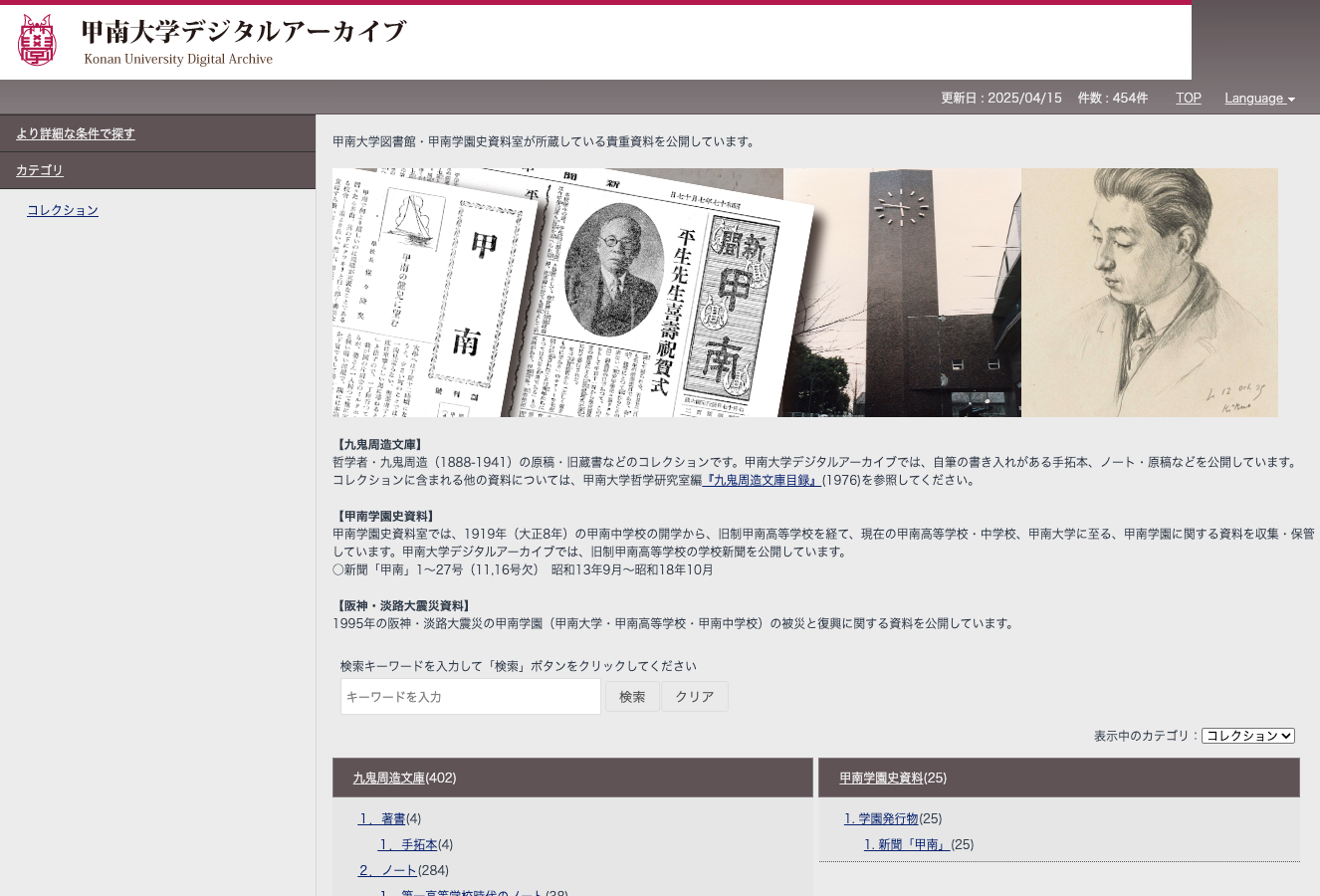Open the 甲南学園史資料 collection header
This screenshot has width=1320, height=896.
click(x=880, y=779)
